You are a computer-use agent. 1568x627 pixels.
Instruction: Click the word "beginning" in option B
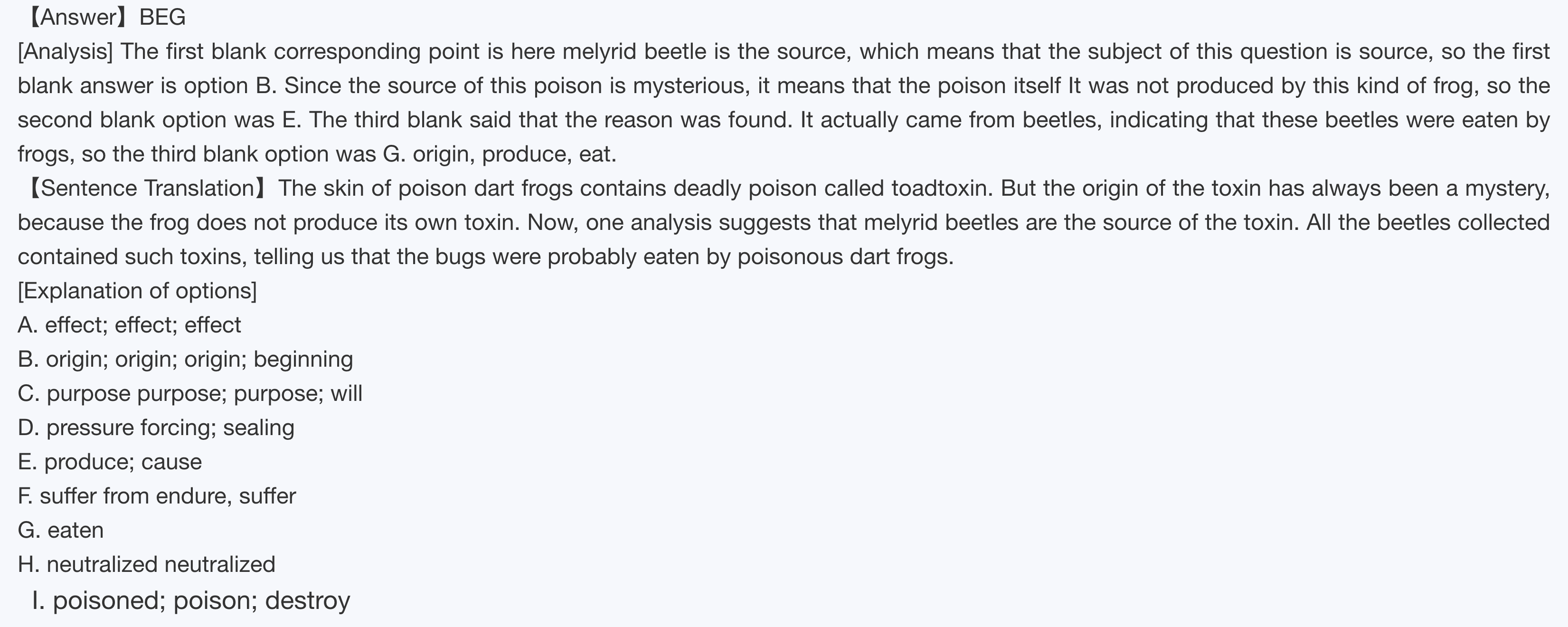(303, 359)
